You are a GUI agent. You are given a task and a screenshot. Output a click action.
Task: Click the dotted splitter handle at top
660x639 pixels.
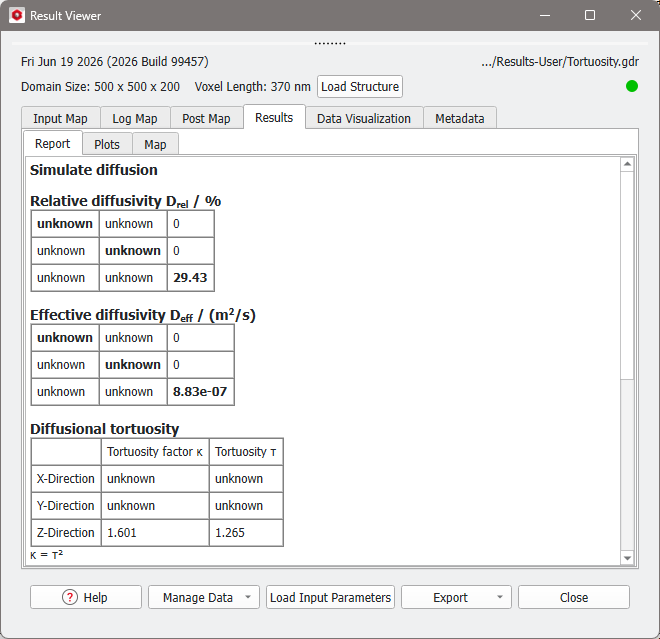(x=330, y=43)
